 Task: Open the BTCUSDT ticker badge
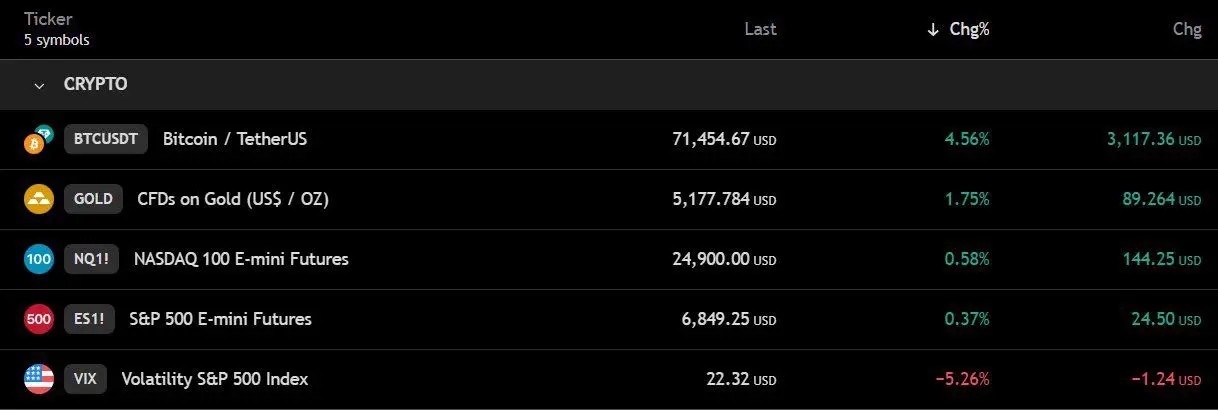pyautogui.click(x=106, y=139)
